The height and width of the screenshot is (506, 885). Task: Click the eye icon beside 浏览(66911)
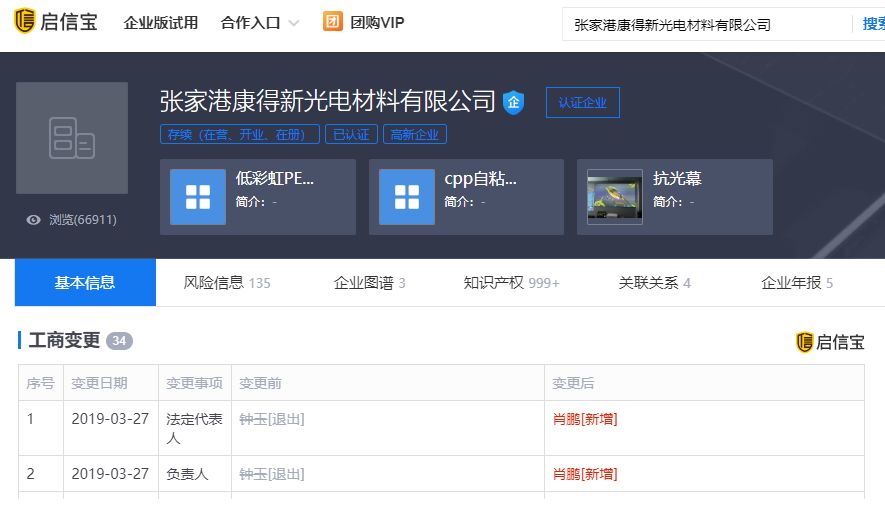[33, 219]
